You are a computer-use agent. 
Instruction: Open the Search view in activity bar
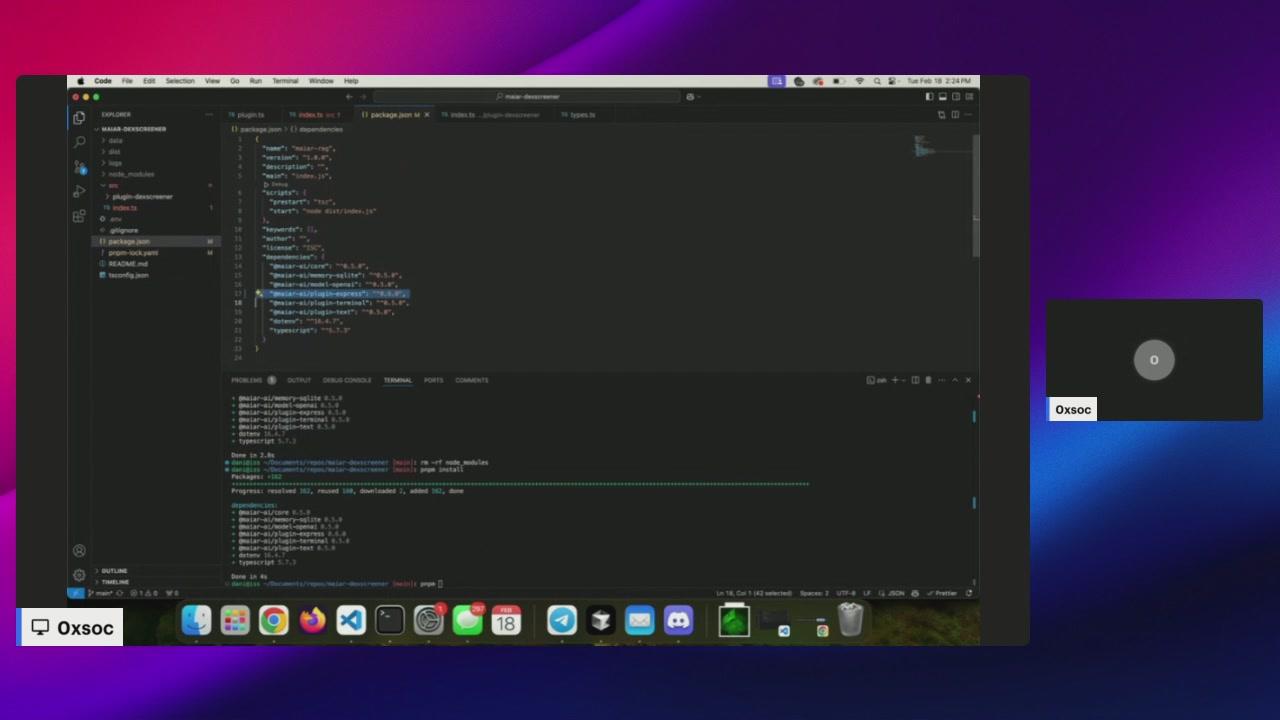click(x=79, y=142)
